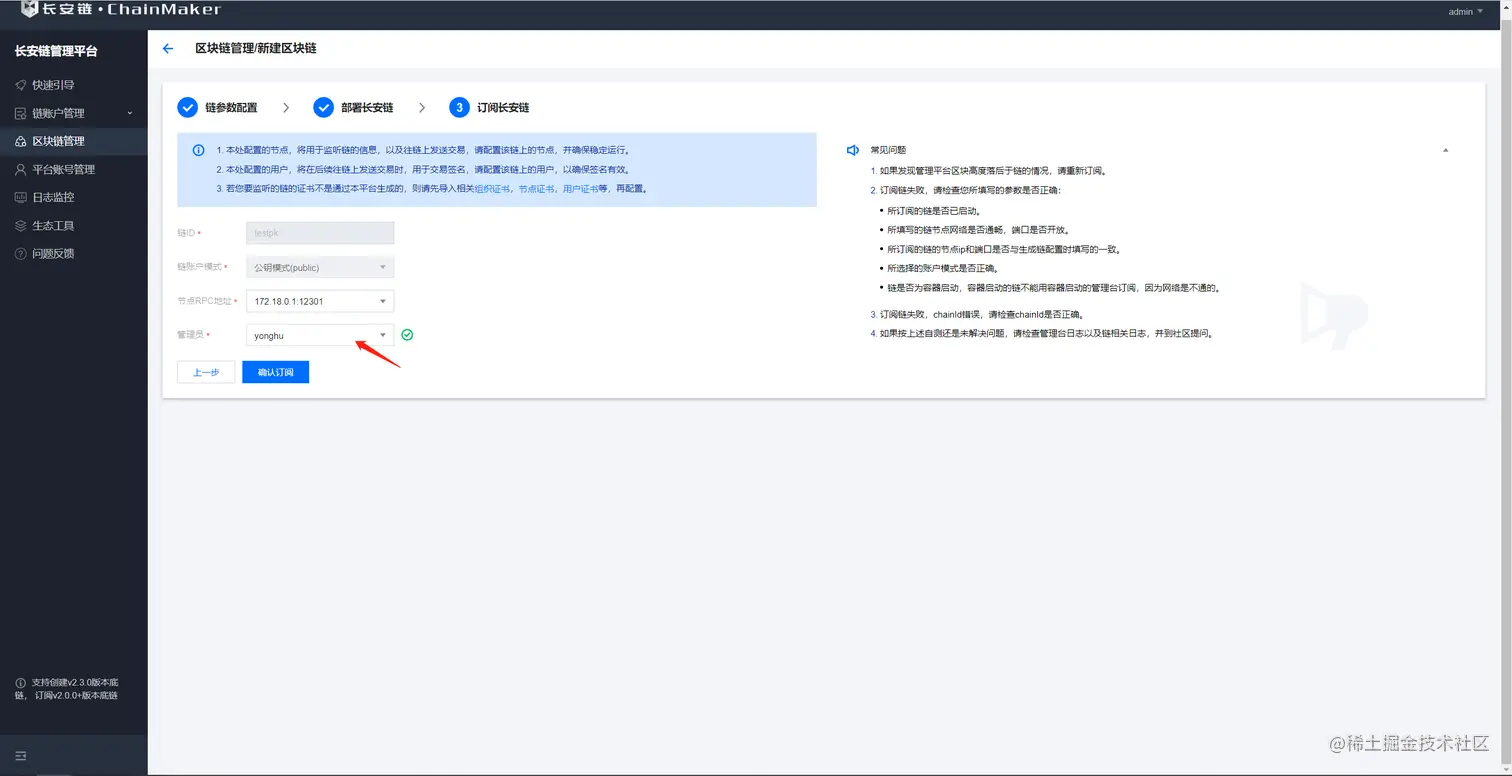
Task: Click the speaker icon beside 常见问题
Action: pos(853,150)
